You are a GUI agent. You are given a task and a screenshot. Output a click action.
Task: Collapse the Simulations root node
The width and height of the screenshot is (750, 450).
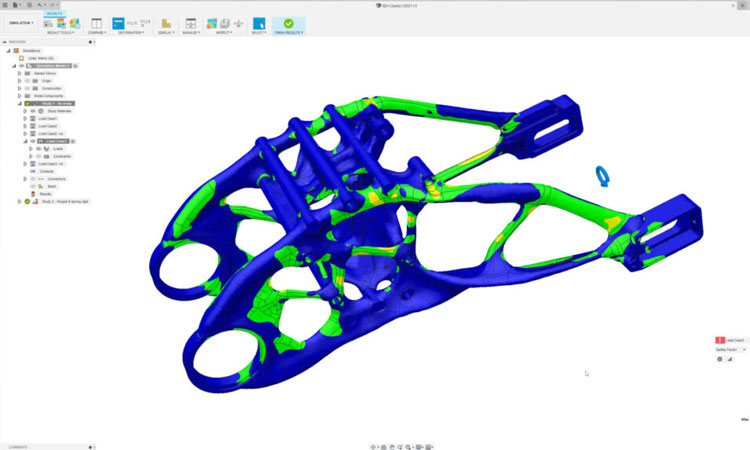click(8, 51)
